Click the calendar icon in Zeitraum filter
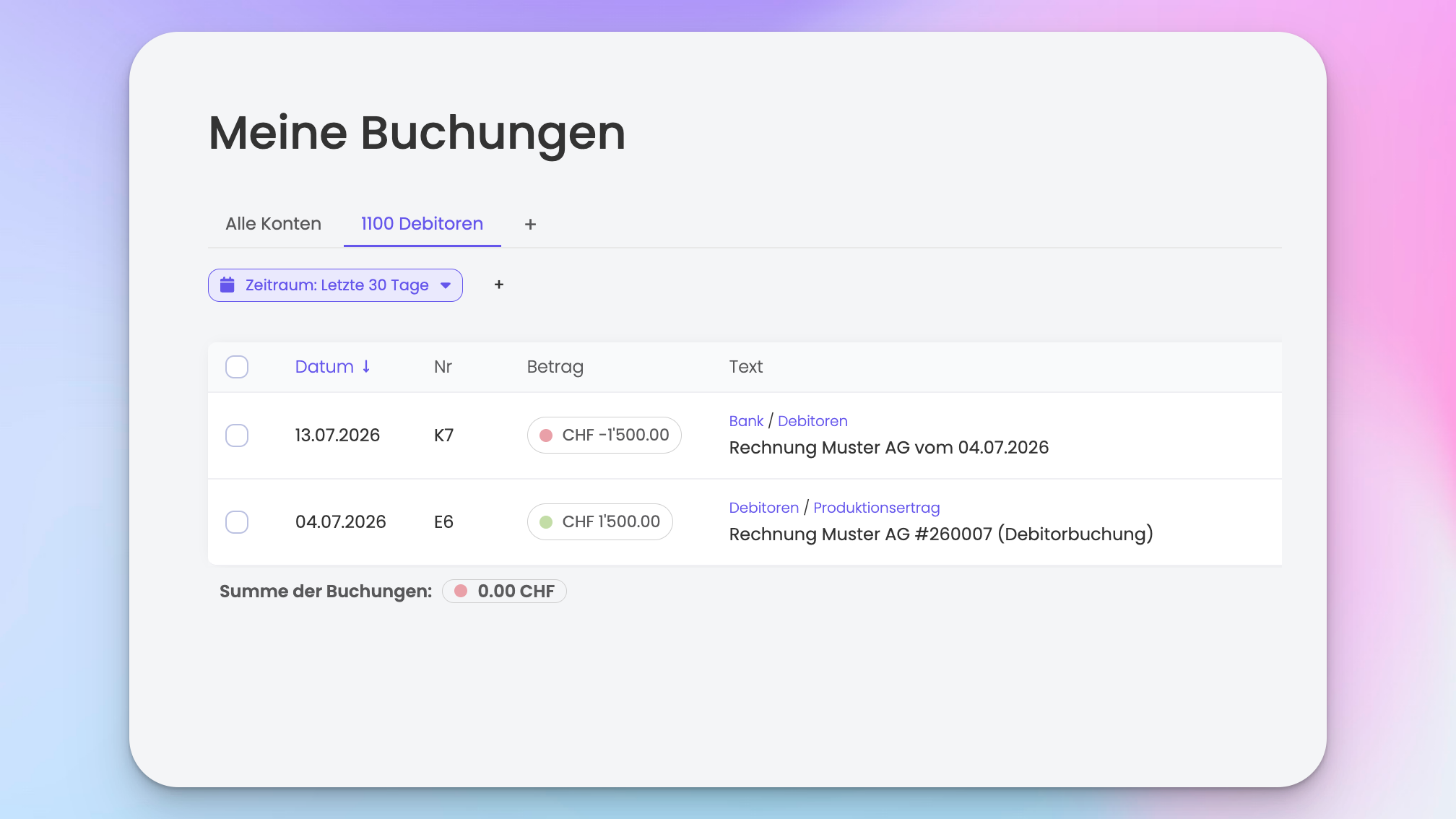 point(227,285)
